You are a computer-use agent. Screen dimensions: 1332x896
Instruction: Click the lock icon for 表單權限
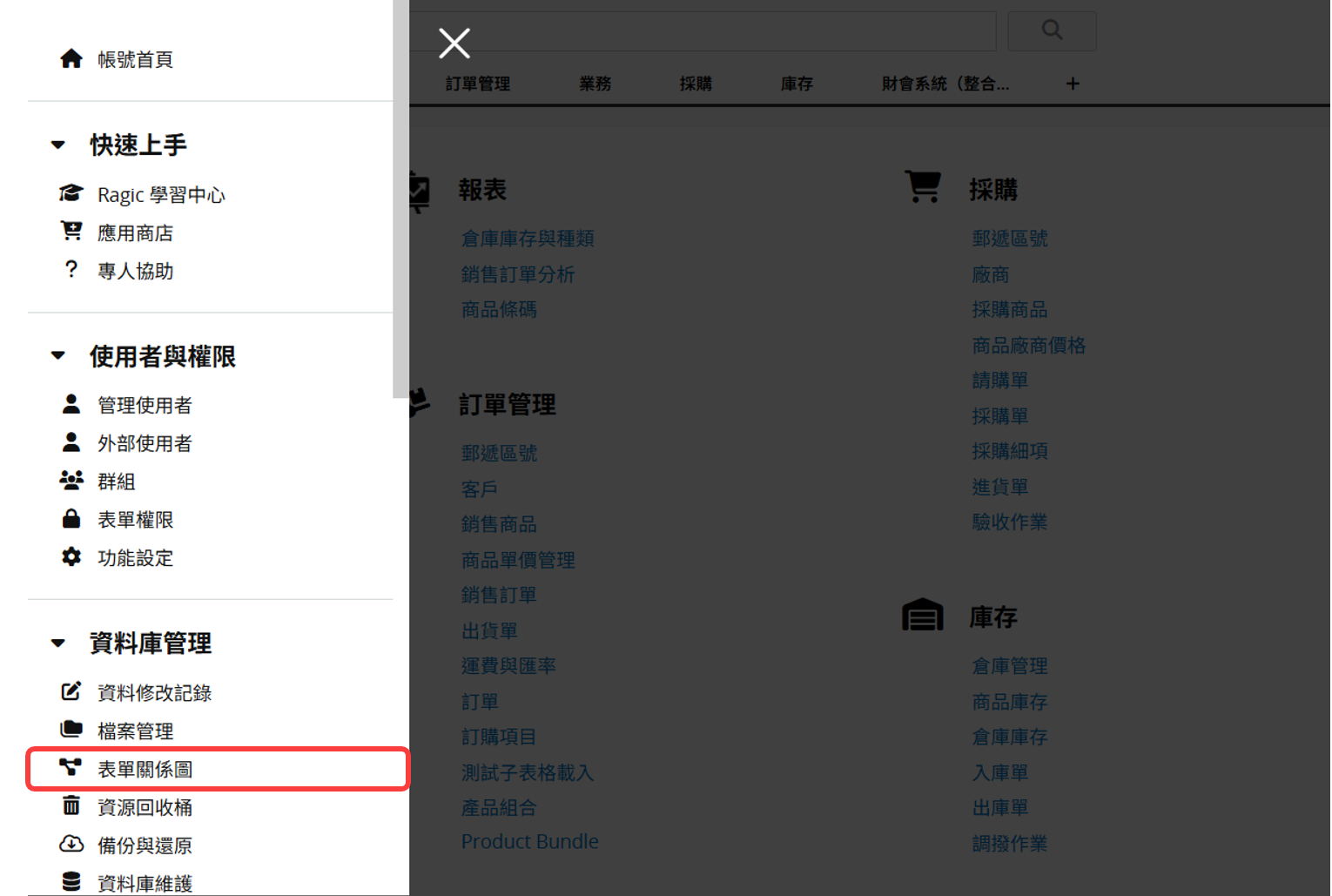coord(71,518)
